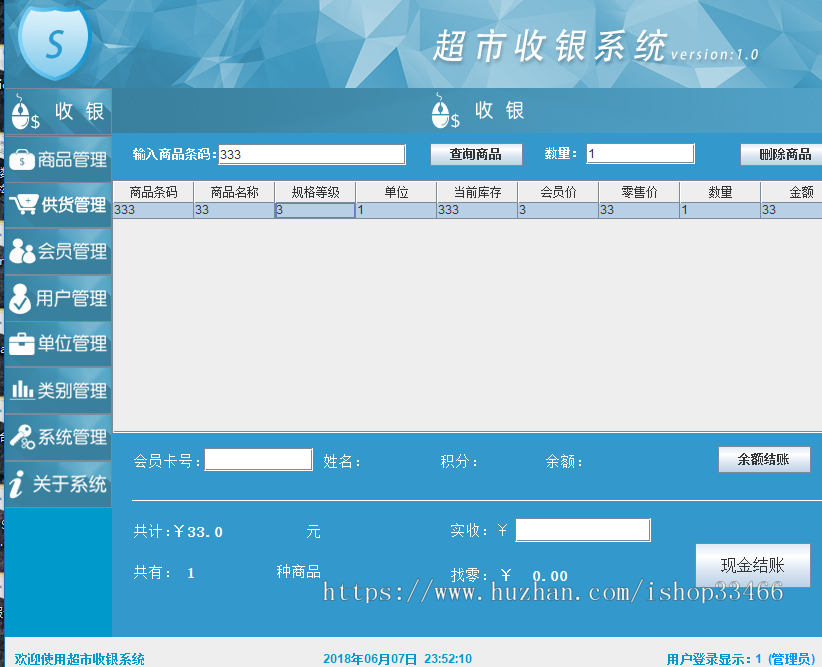
Task: Select the 供货管理 shopping cart icon
Action: pos(23,204)
